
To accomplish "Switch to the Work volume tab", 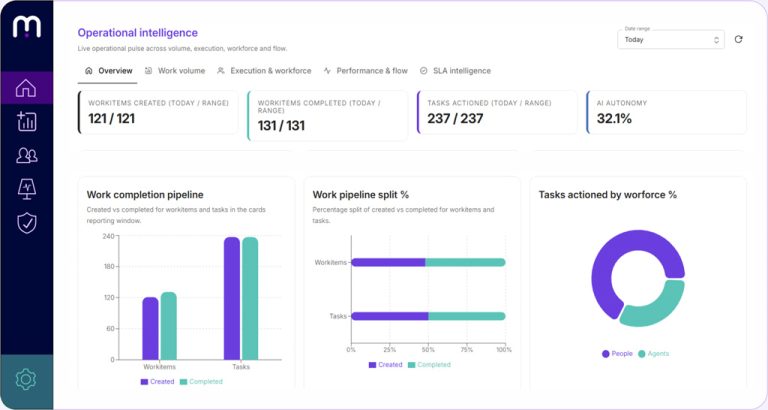I will 175,71.
